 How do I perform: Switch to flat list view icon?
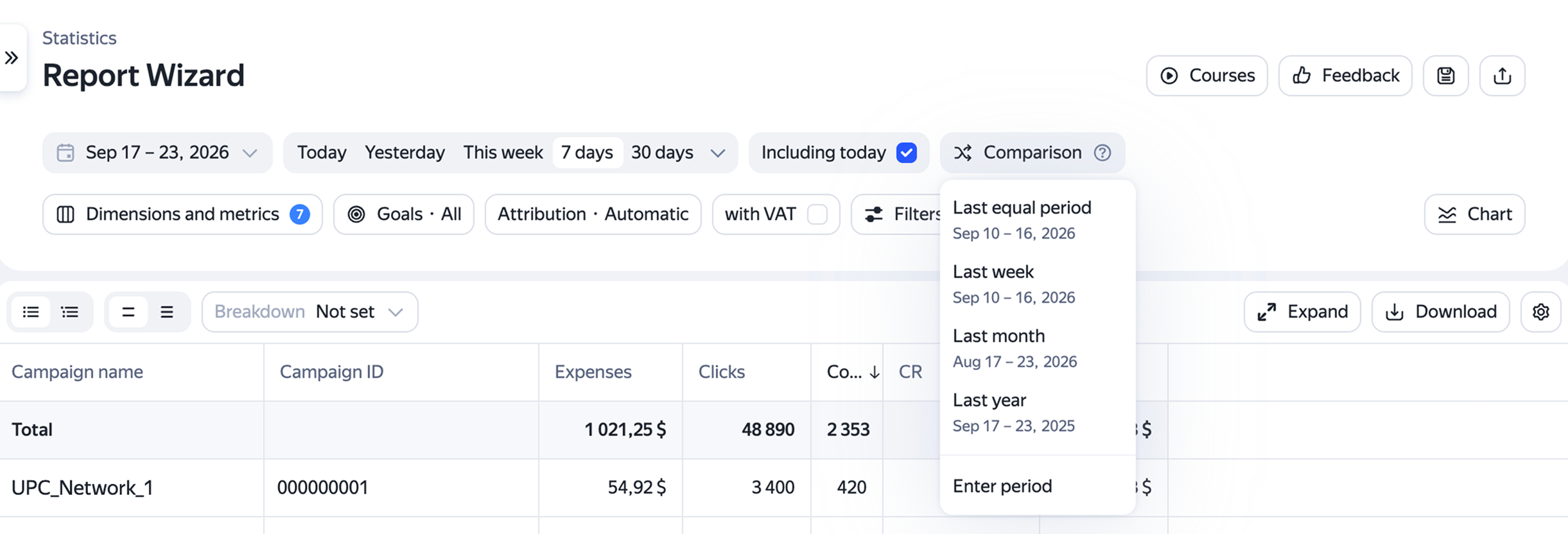[31, 312]
